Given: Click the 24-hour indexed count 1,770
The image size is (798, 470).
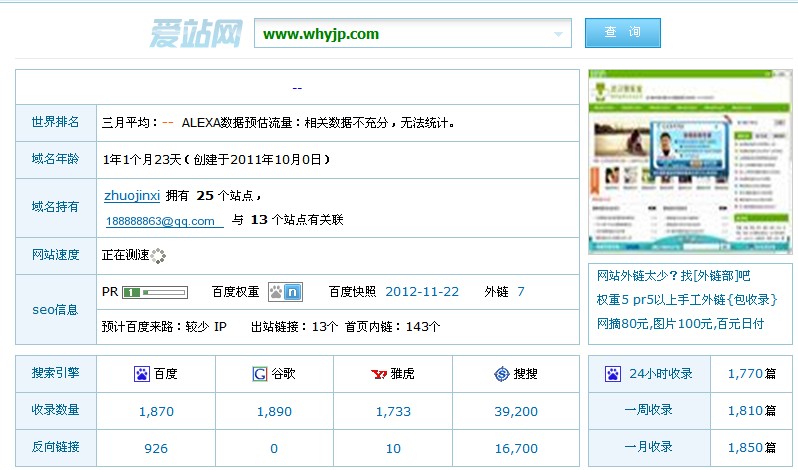Looking at the screenshot, I should tap(746, 374).
